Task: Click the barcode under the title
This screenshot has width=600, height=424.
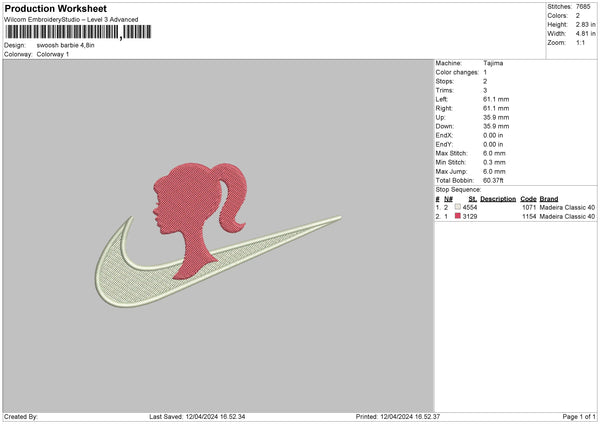Action: tap(78, 32)
